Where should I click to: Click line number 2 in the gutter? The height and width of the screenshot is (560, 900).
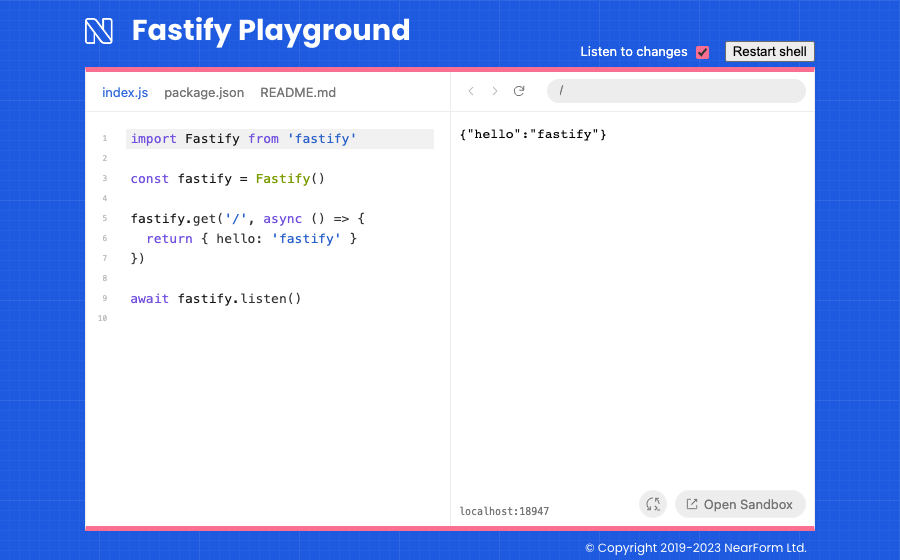pyautogui.click(x=104, y=158)
